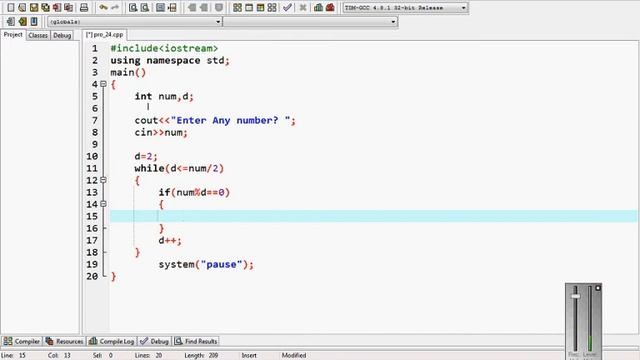Click the Go to Line icon
The height and width of the screenshot is (360, 640).
(x=172, y=7)
